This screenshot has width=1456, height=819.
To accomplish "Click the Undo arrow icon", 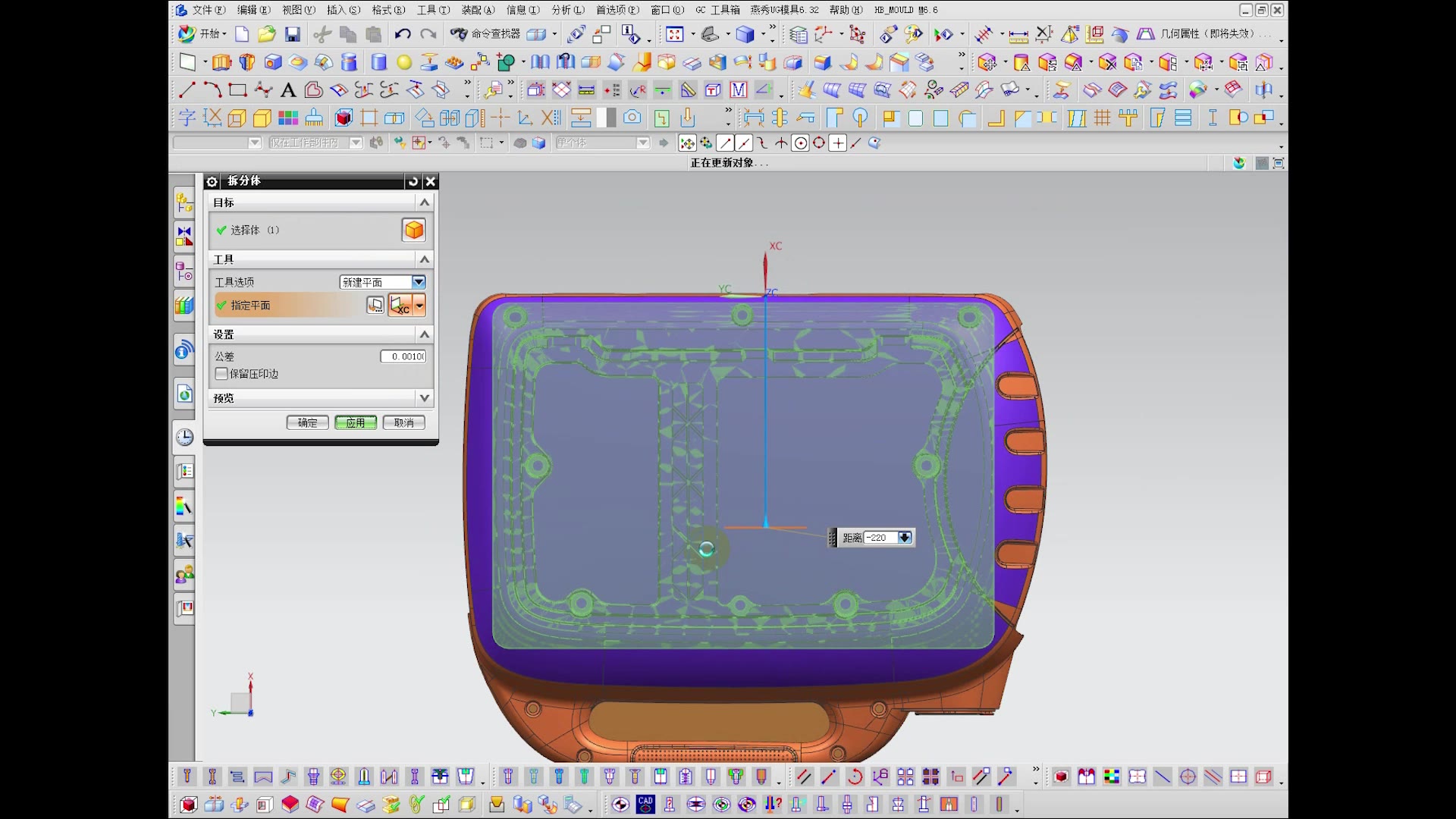I will 403,34.
